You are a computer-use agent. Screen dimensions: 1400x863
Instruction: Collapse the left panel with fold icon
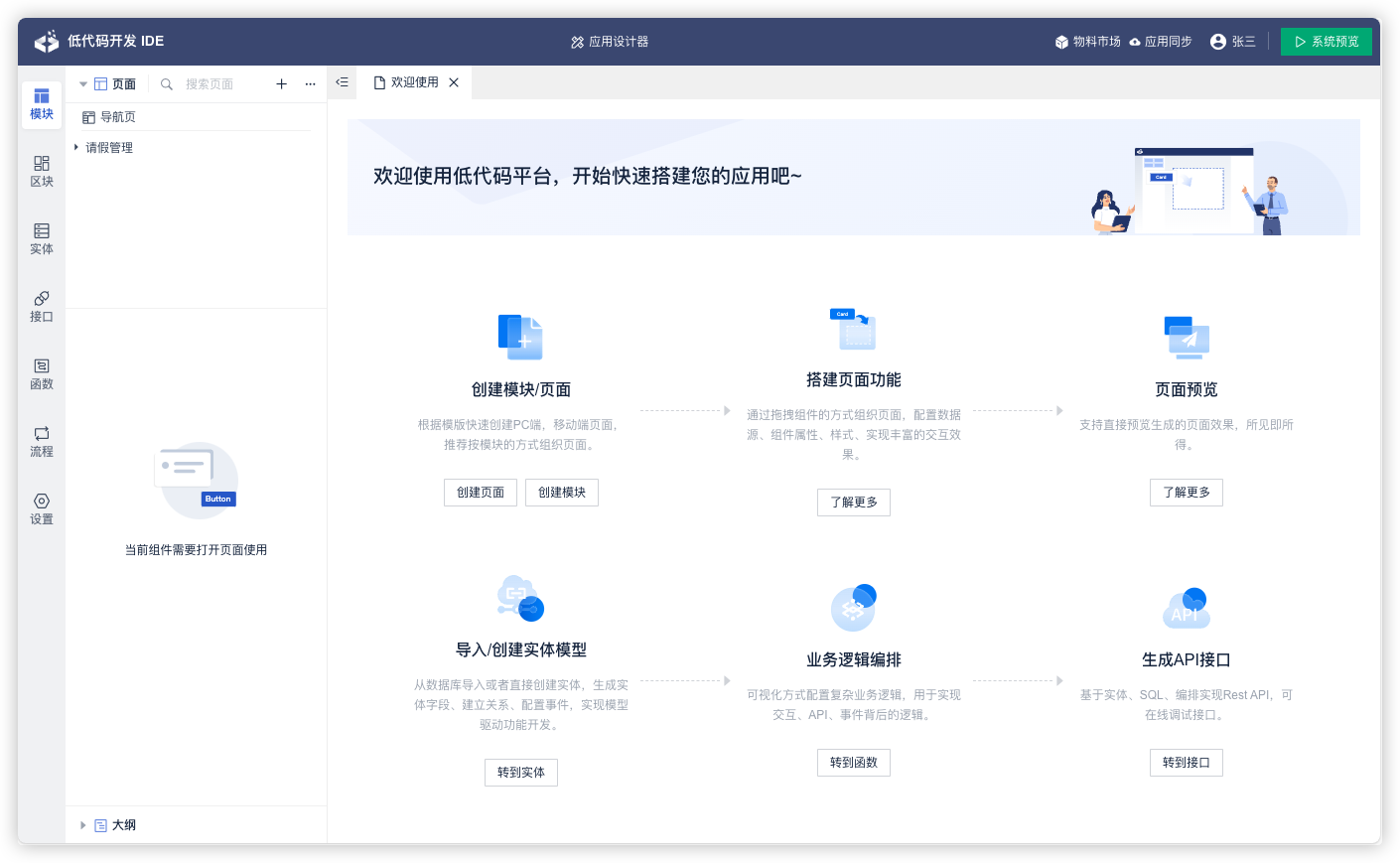342,82
